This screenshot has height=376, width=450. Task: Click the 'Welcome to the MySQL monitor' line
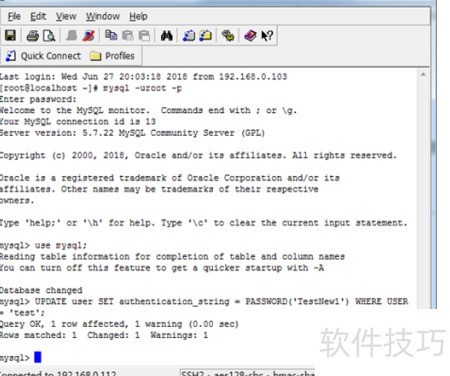click(148, 110)
